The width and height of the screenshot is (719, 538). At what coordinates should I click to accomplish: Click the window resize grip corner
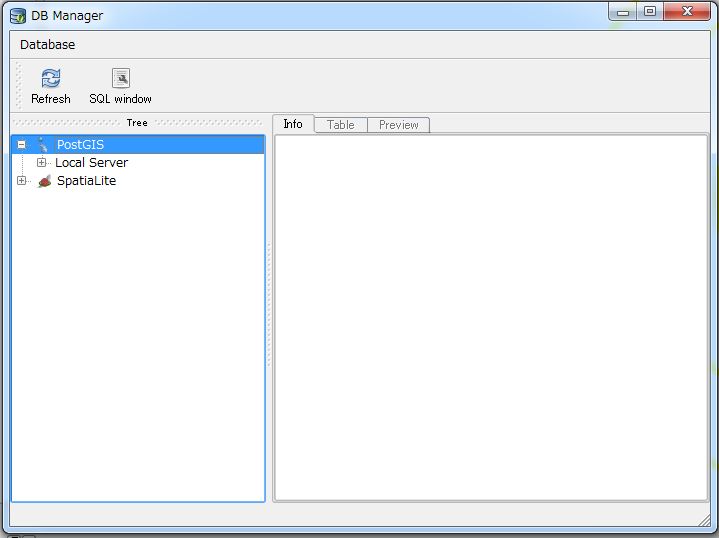click(x=704, y=520)
